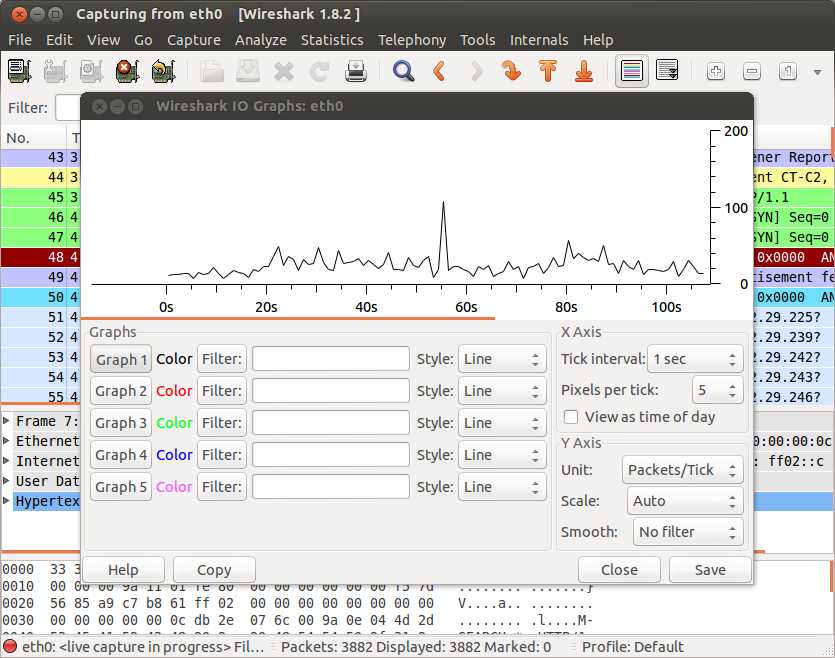Click the open capture file icon
835x658 pixels.
(x=212, y=71)
